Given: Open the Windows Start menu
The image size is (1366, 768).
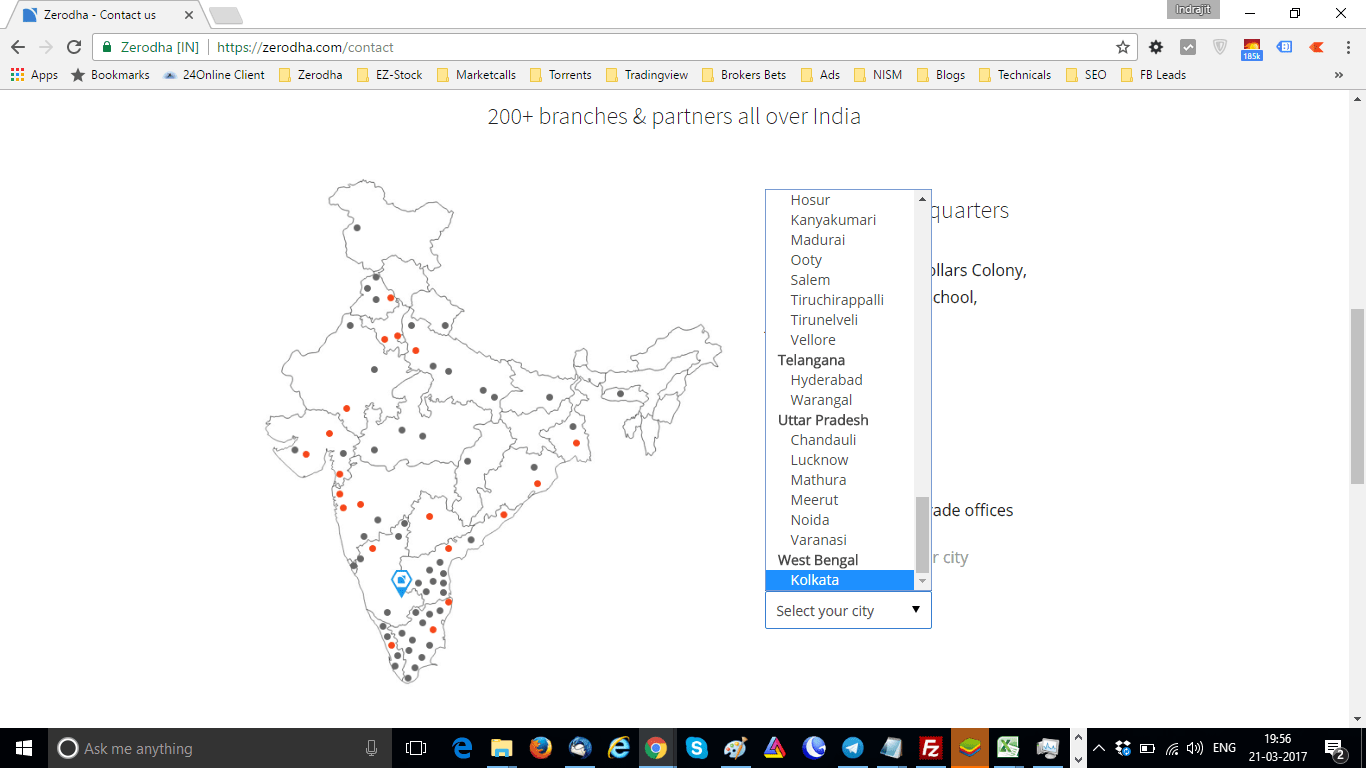Looking at the screenshot, I should click(x=24, y=748).
